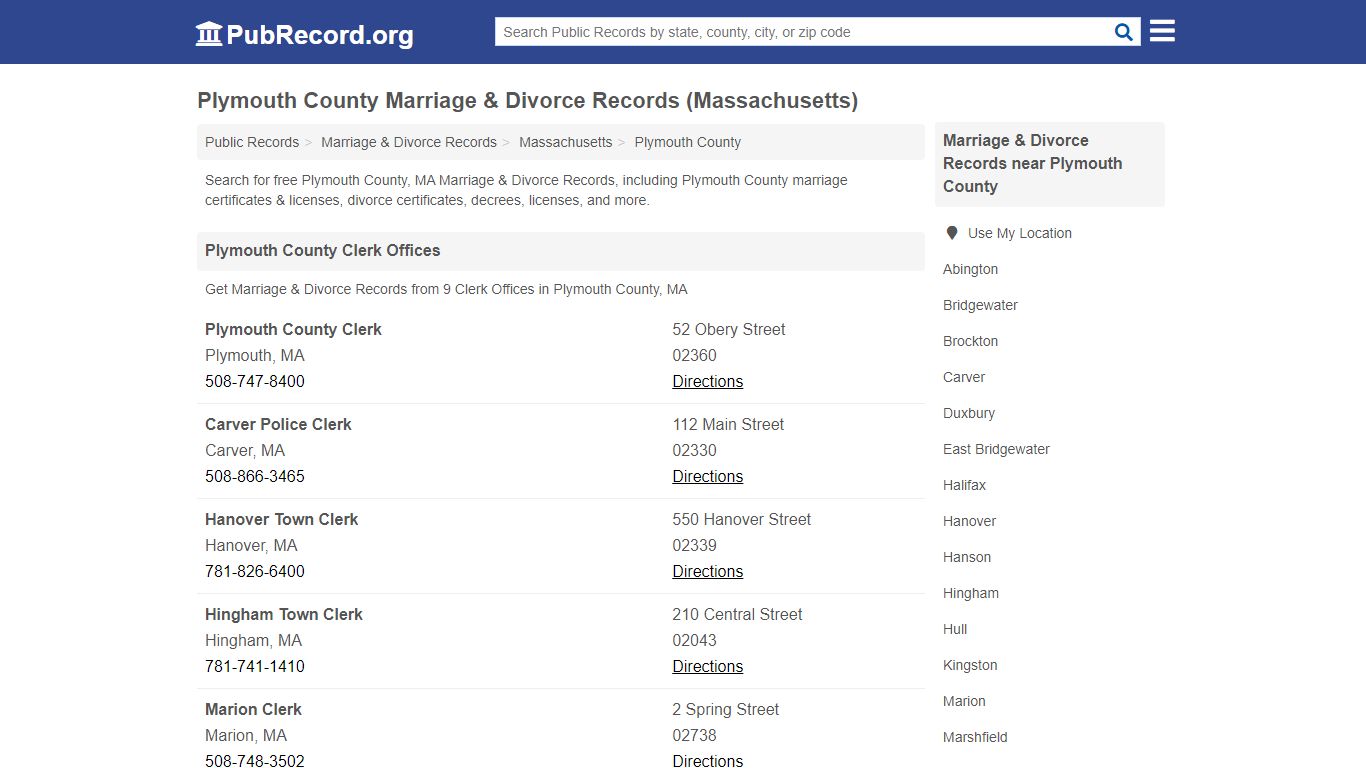Open Hull nearby records
This screenshot has width=1366, height=768.
click(955, 629)
